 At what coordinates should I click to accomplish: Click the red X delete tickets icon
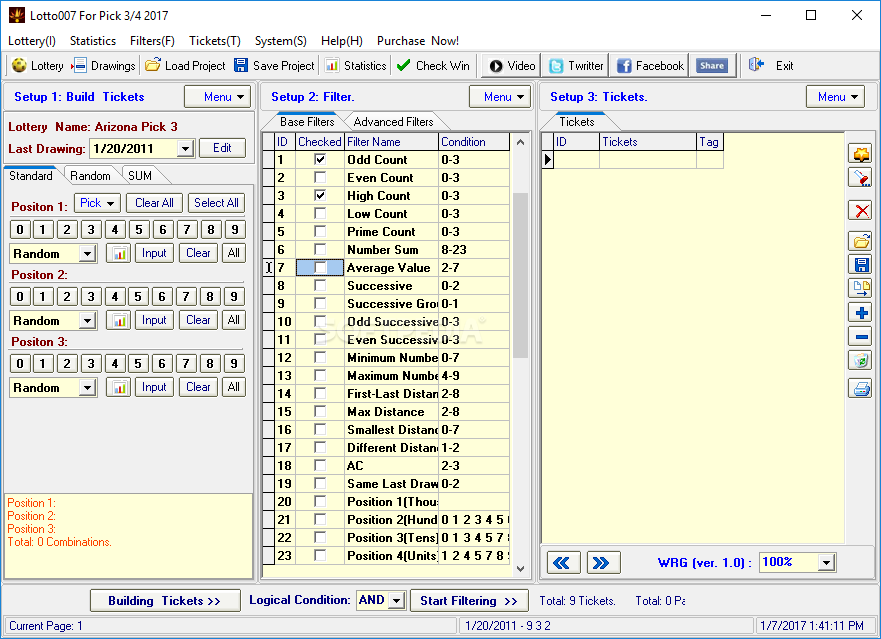(860, 211)
